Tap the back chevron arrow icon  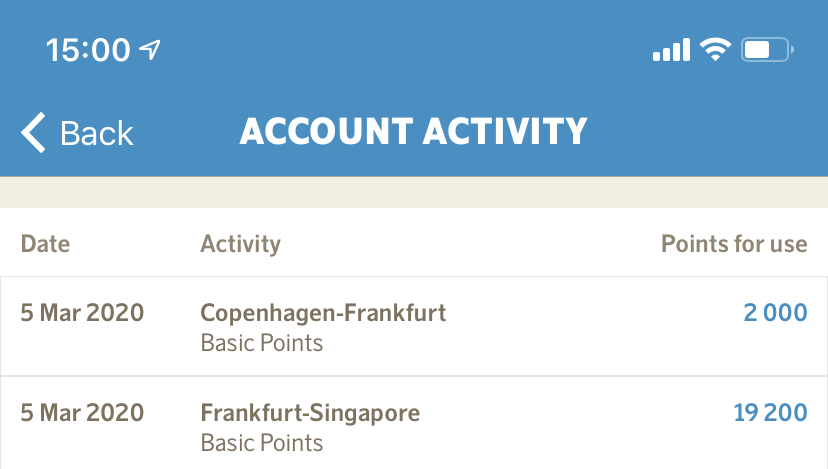click(x=34, y=133)
